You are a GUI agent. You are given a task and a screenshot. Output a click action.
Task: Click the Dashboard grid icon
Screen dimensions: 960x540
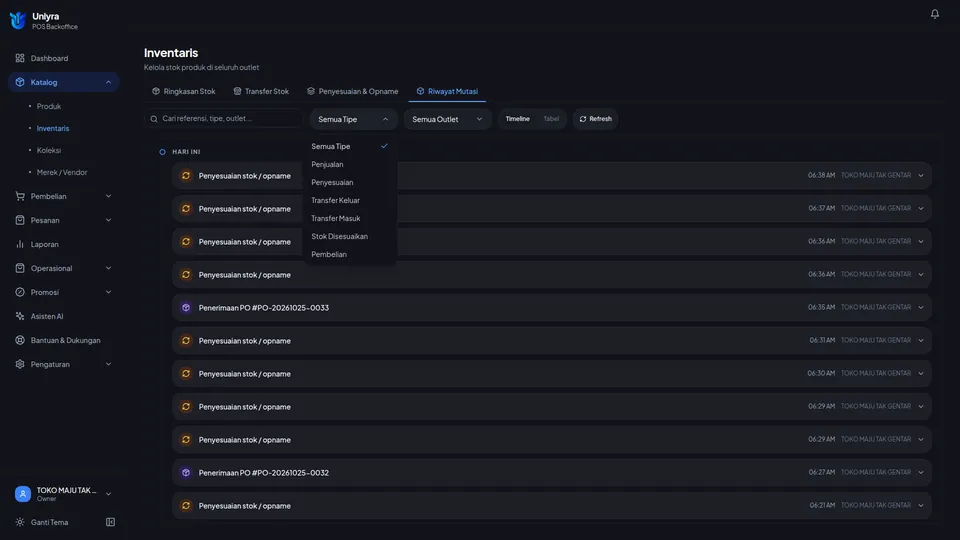tap(20, 58)
